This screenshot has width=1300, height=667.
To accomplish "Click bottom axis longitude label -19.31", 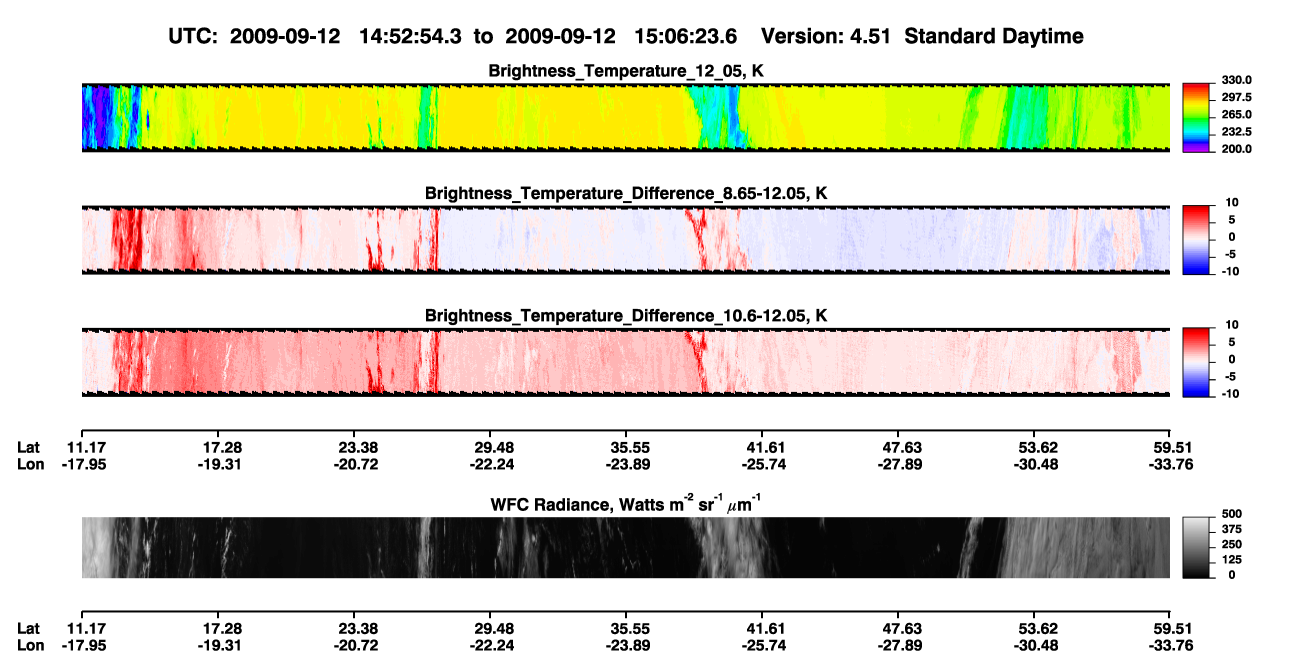I will (222, 645).
